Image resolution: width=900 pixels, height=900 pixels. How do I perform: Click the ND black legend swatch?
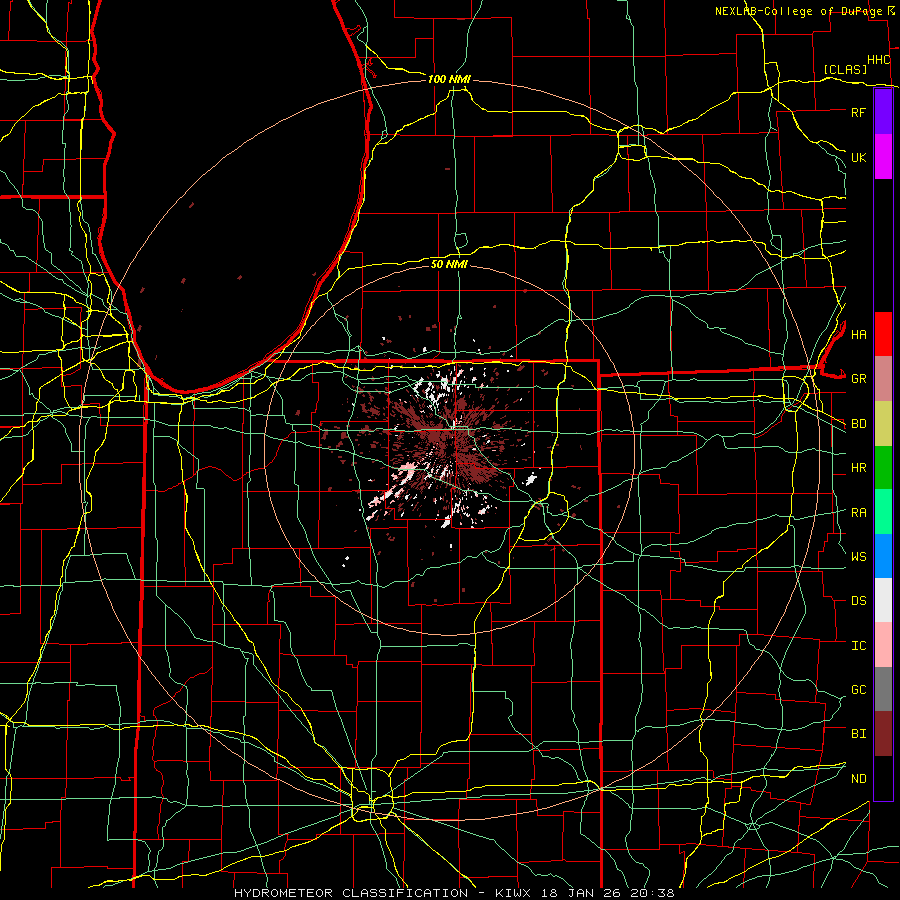[x=883, y=778]
